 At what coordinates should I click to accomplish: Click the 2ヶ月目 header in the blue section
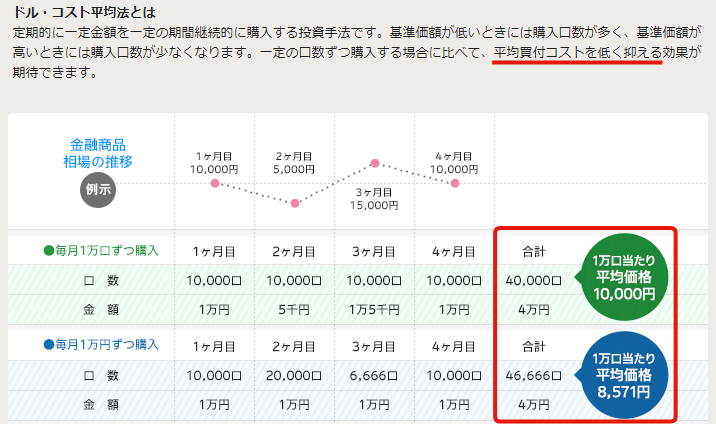click(x=294, y=347)
